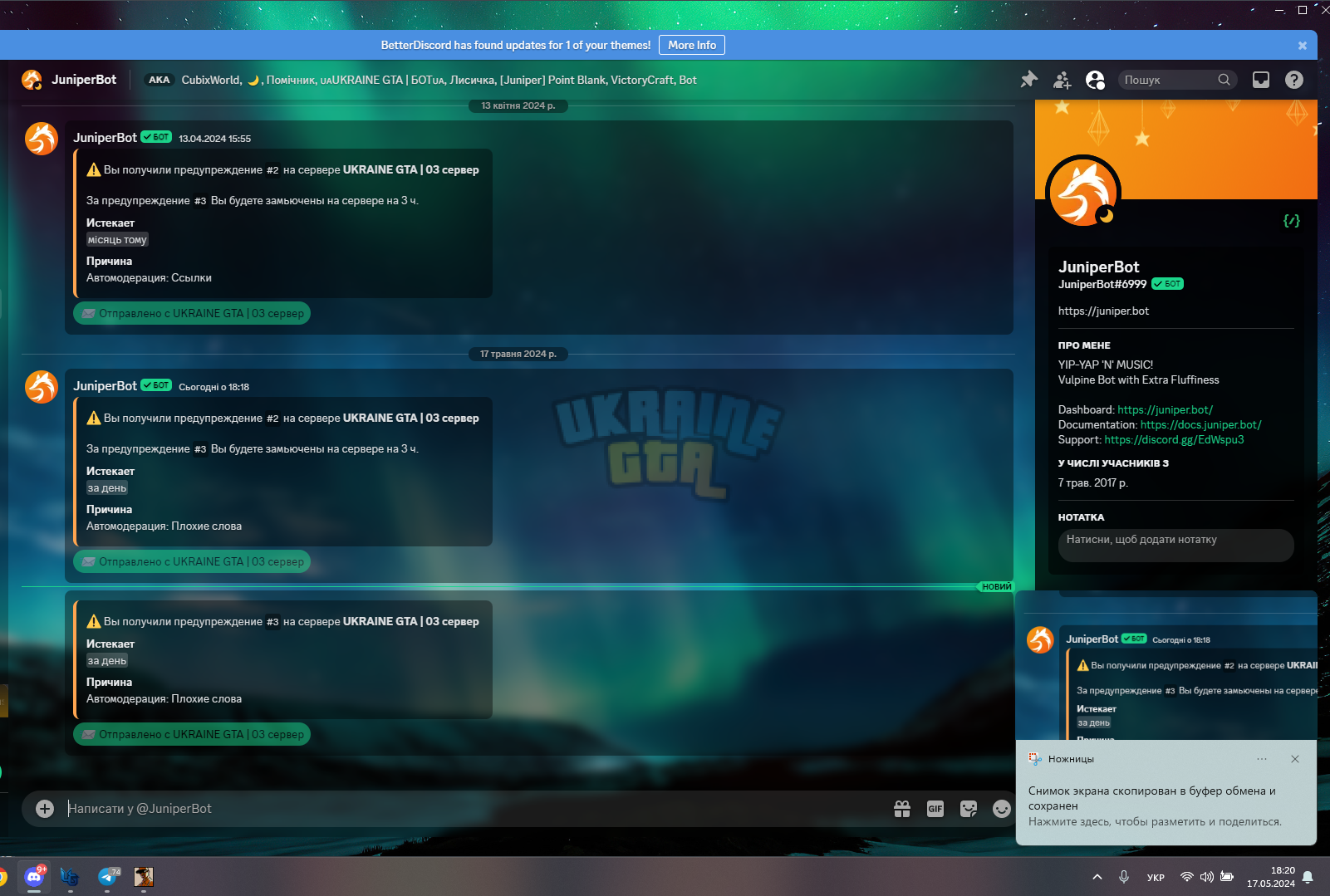Show hidden tray icons chevron
The height and width of the screenshot is (896, 1330).
pyautogui.click(x=1097, y=877)
